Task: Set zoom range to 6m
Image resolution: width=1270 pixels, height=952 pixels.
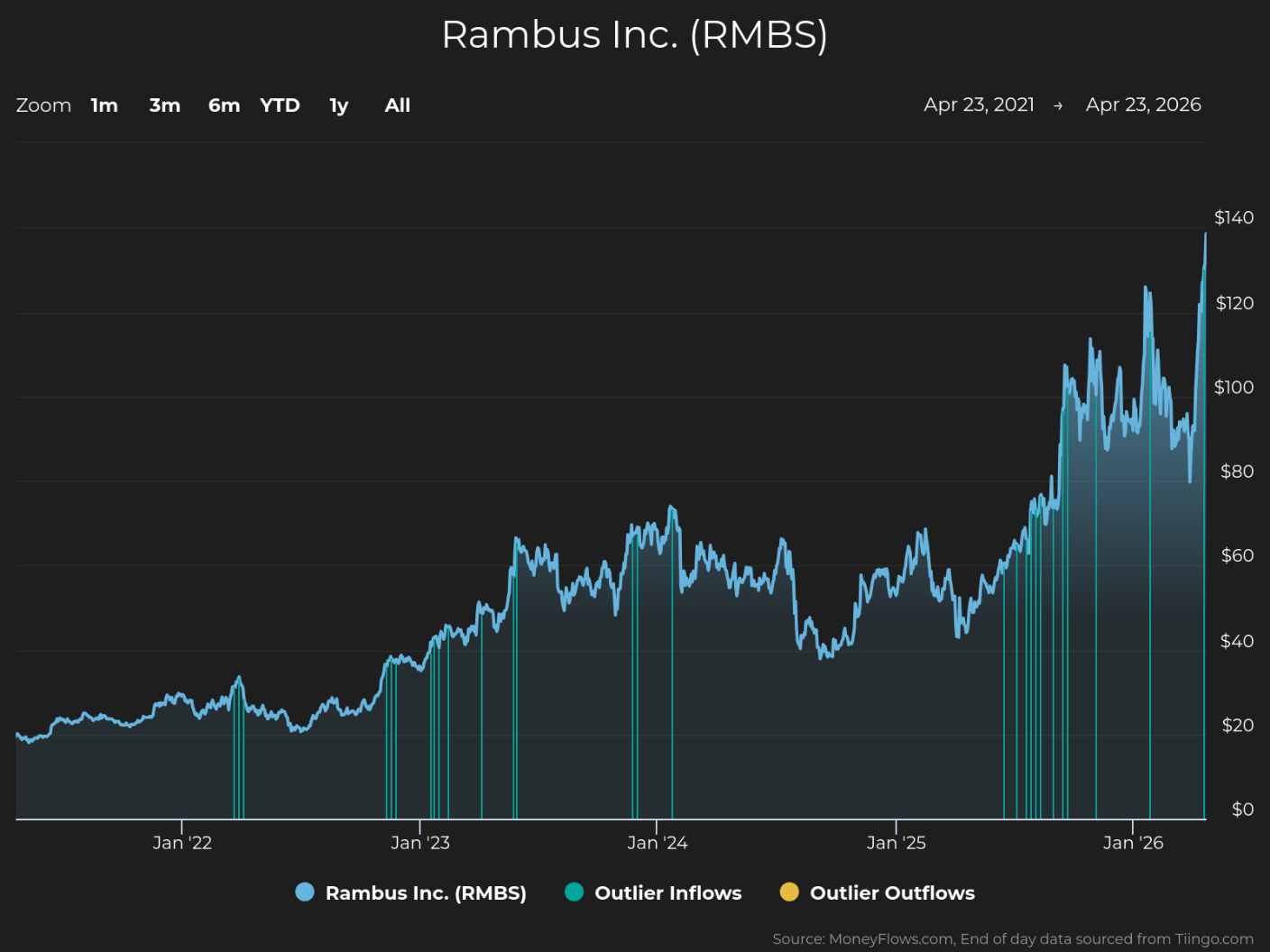Action: pos(225,105)
